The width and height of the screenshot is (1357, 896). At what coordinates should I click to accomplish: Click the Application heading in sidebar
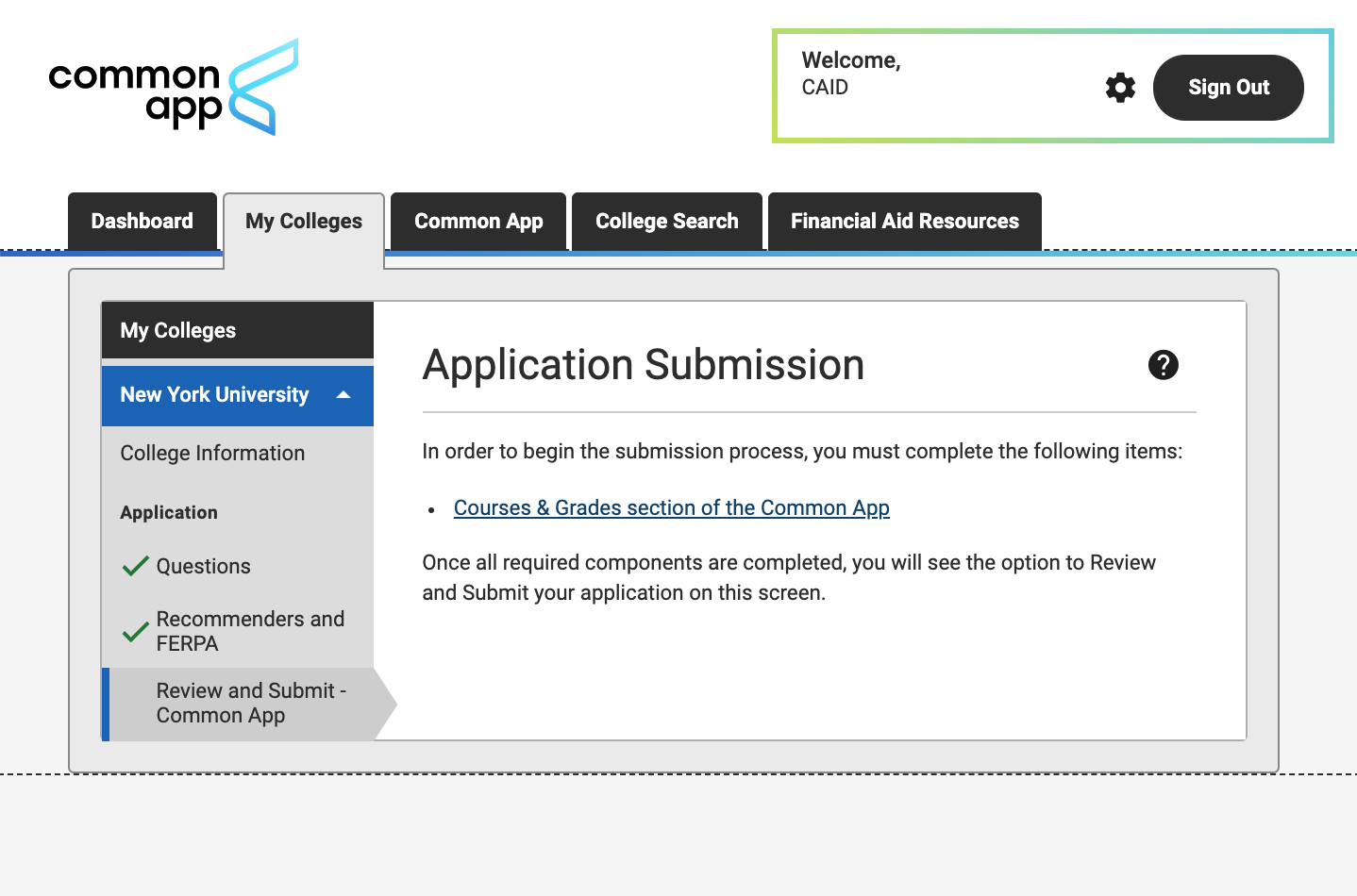[x=169, y=512]
